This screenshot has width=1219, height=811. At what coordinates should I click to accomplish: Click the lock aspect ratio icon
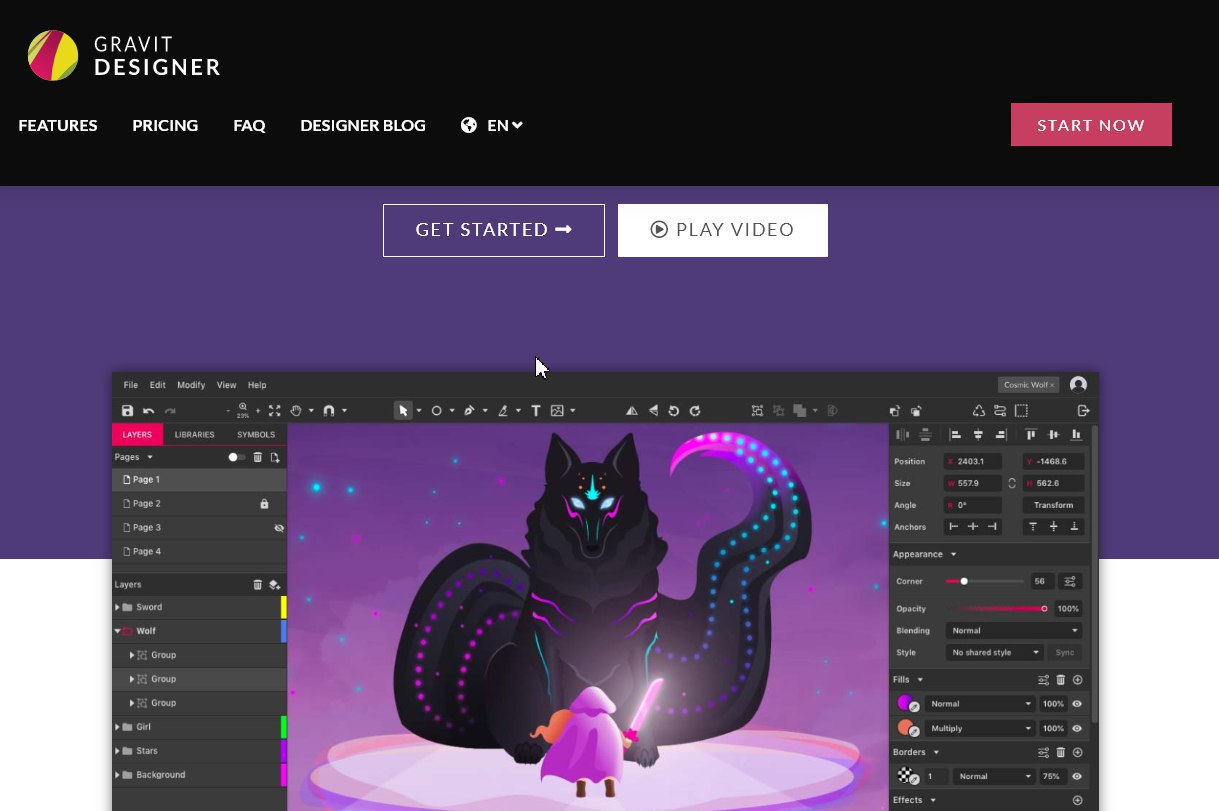1012,483
